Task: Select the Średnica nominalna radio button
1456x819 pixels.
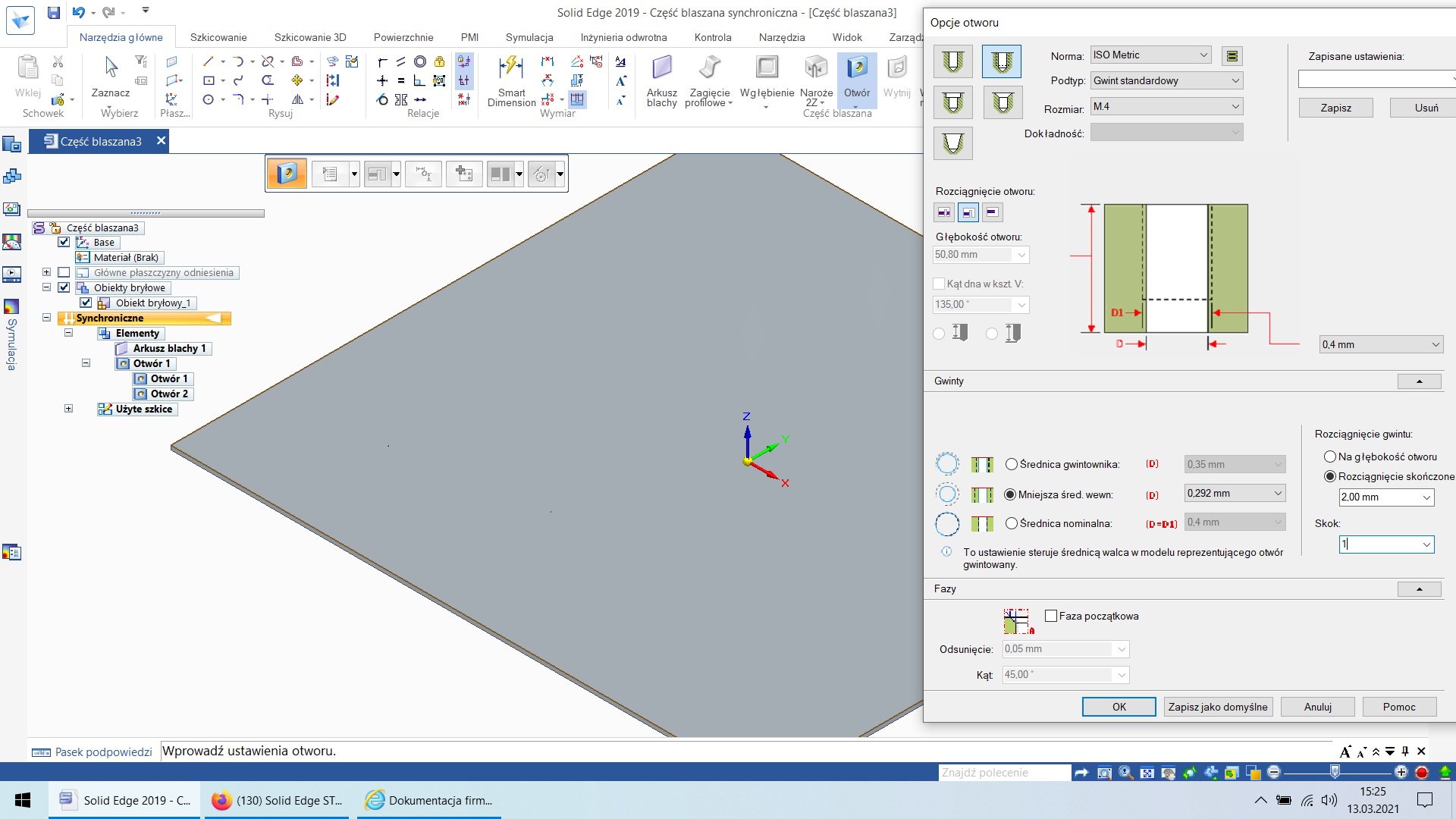Action: click(1012, 523)
